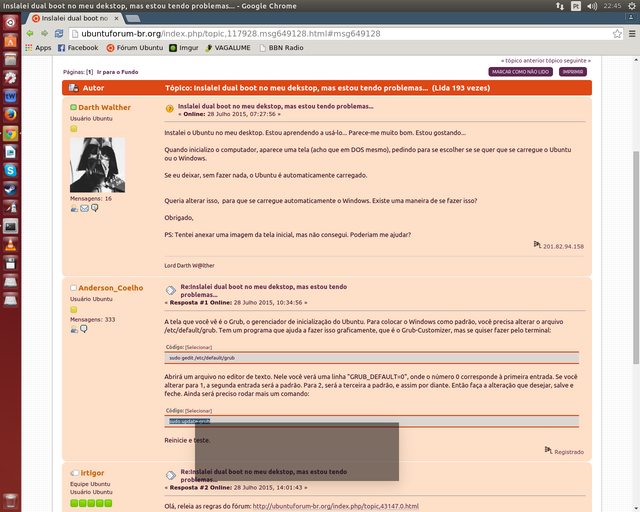This screenshot has width=640, height=512.
Task: Click the IMPRIMIR button
Action: [x=573, y=72]
